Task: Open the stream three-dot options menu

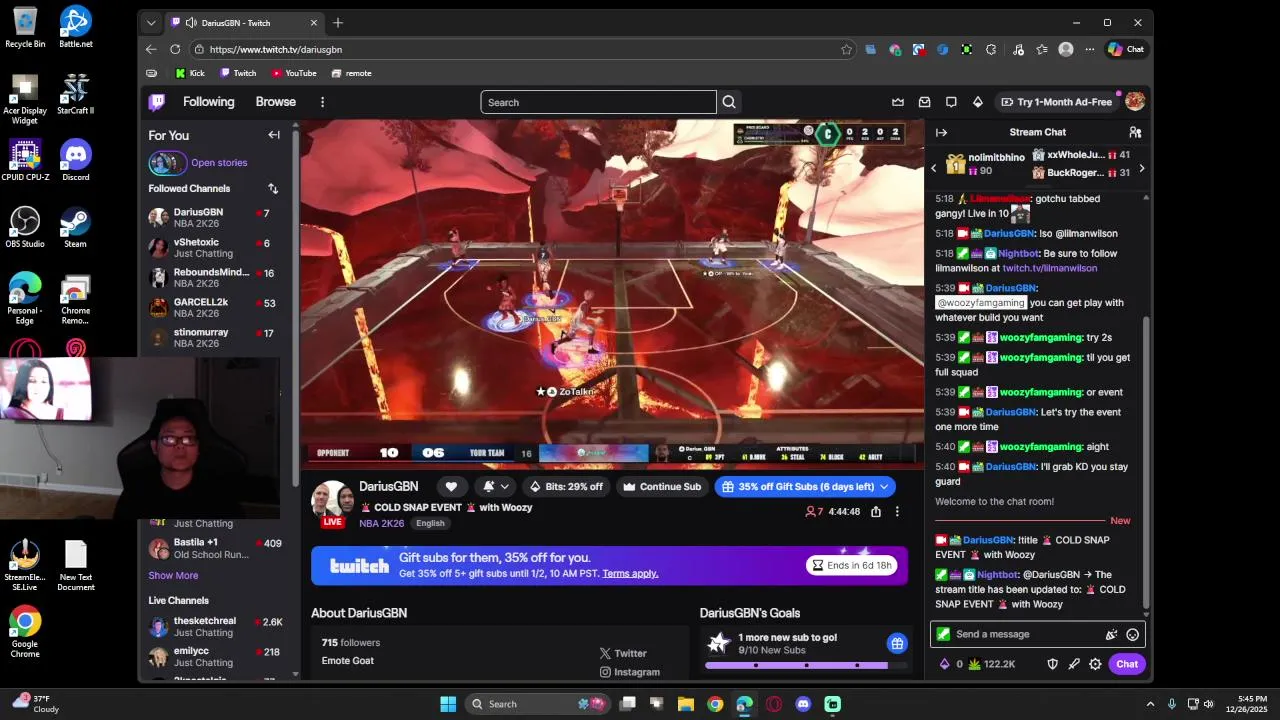Action: (897, 511)
